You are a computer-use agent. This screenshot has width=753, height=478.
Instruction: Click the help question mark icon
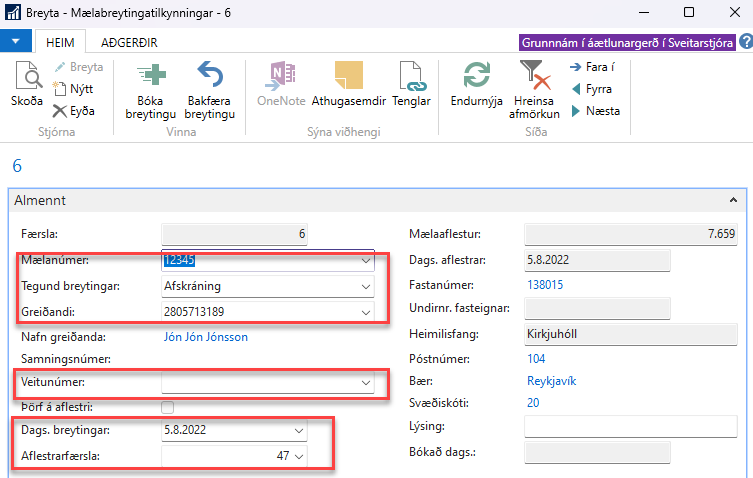745,42
